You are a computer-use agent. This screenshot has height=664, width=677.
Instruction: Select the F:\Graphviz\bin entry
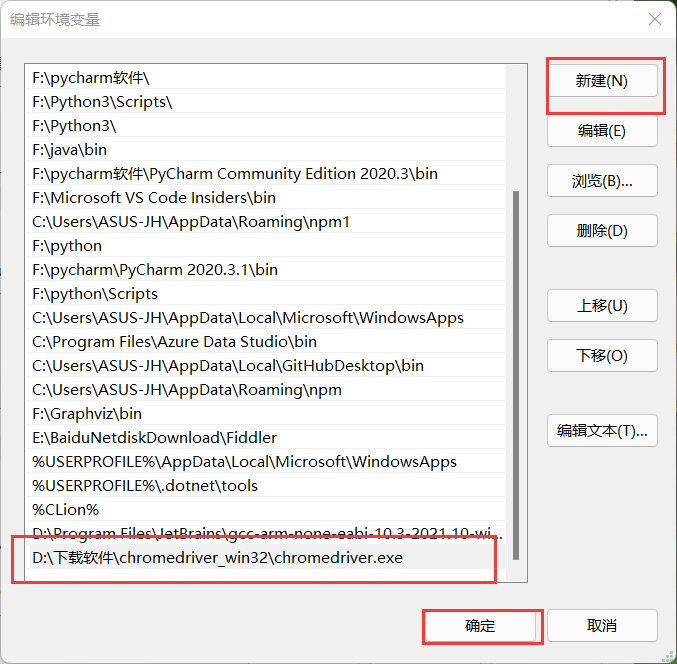[x=265, y=414]
